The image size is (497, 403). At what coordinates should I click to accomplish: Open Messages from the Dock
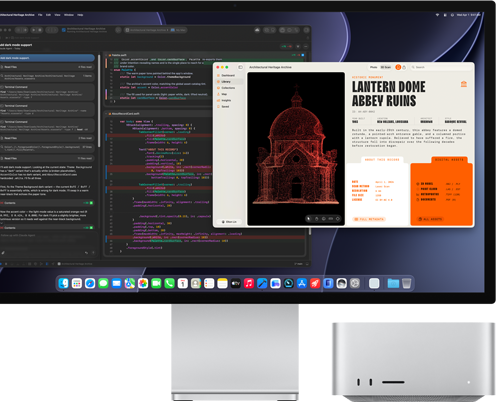pyautogui.click(x=103, y=283)
